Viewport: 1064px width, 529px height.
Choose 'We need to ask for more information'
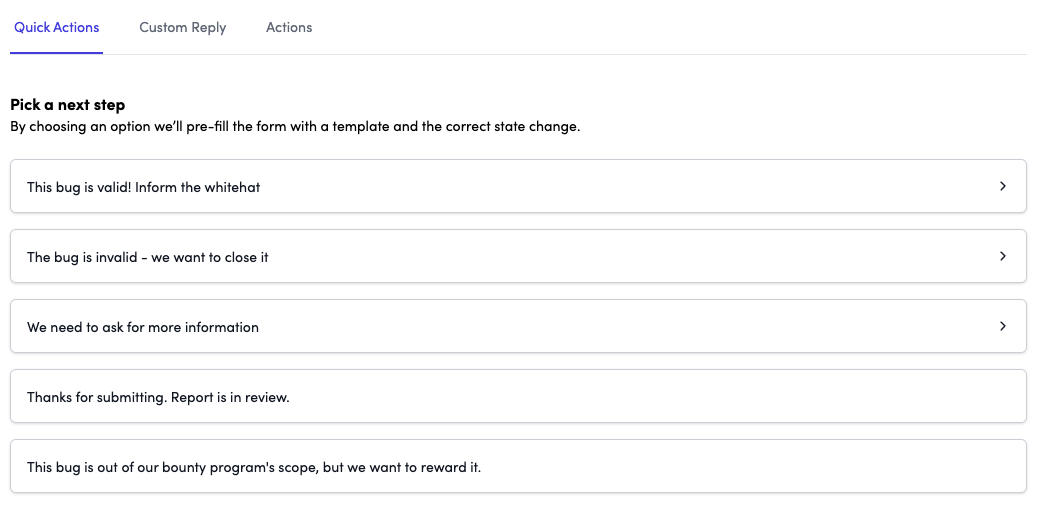click(x=142, y=327)
